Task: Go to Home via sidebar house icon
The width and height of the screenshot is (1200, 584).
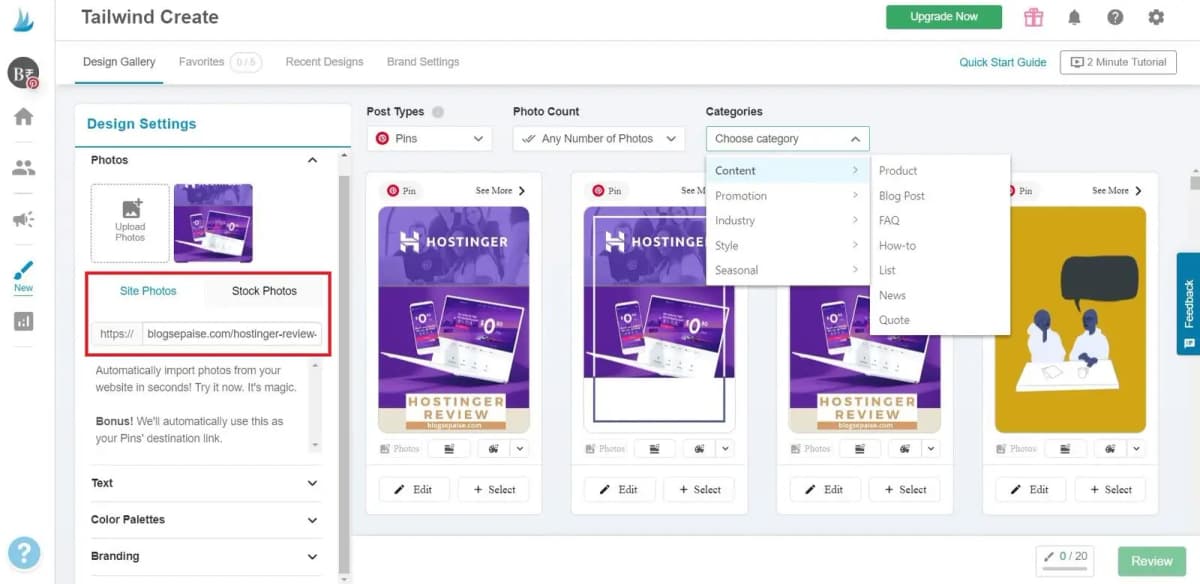Action: point(23,117)
